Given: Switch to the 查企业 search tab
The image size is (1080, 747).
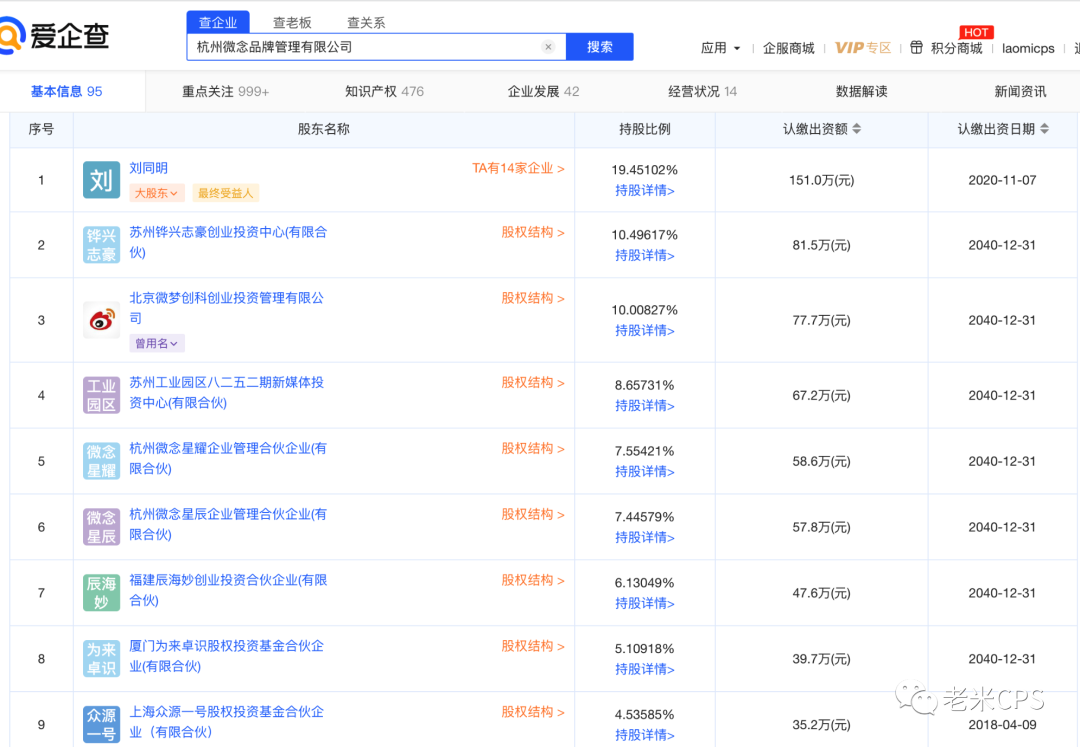Looking at the screenshot, I should point(218,23).
